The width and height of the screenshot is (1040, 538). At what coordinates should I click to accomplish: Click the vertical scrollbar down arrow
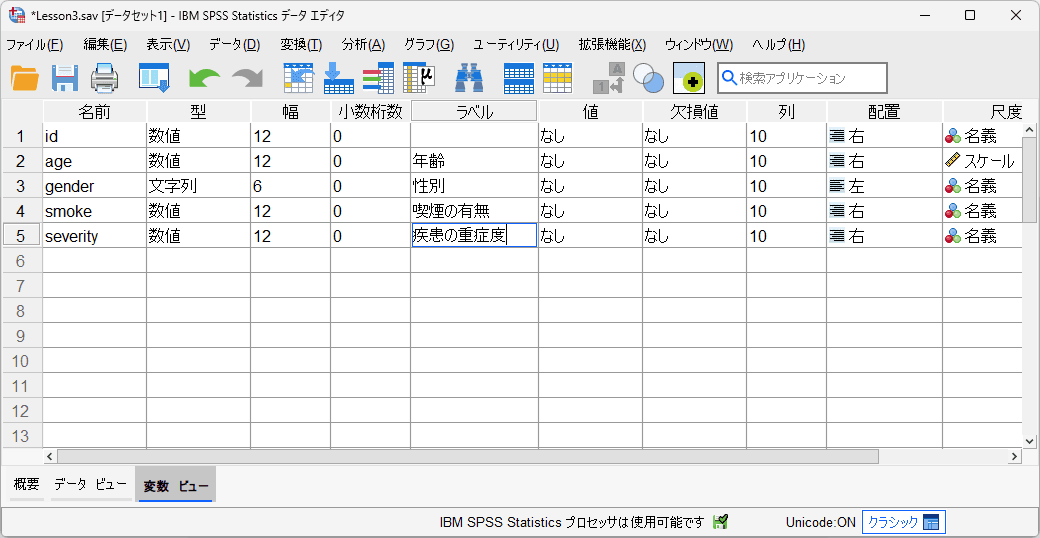coord(1029,440)
